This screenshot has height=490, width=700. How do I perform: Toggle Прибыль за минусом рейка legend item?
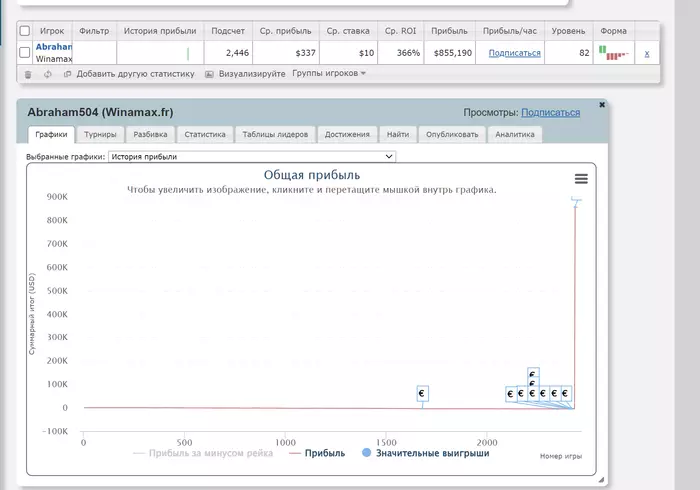(203, 453)
